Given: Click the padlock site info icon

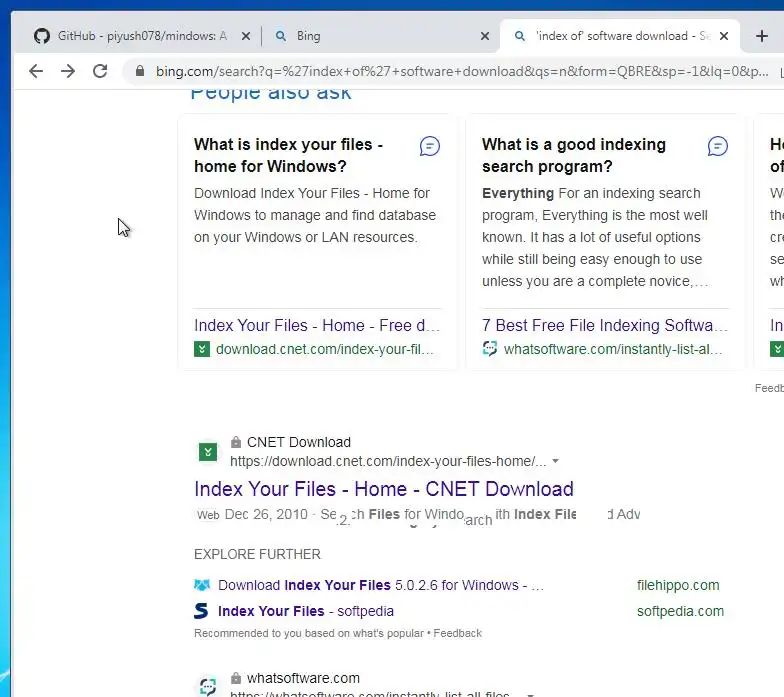Looking at the screenshot, I should [x=140, y=71].
